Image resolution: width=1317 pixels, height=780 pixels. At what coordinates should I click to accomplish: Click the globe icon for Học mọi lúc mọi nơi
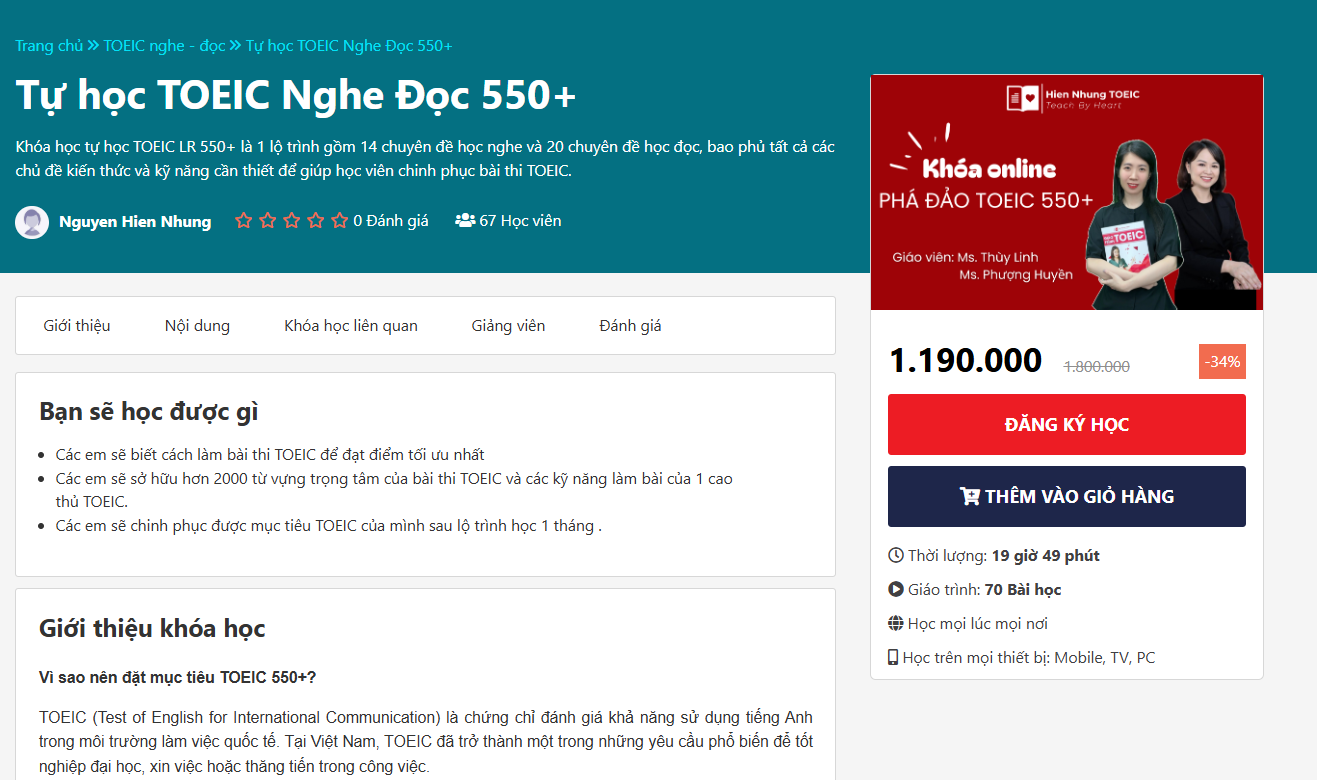coord(895,623)
